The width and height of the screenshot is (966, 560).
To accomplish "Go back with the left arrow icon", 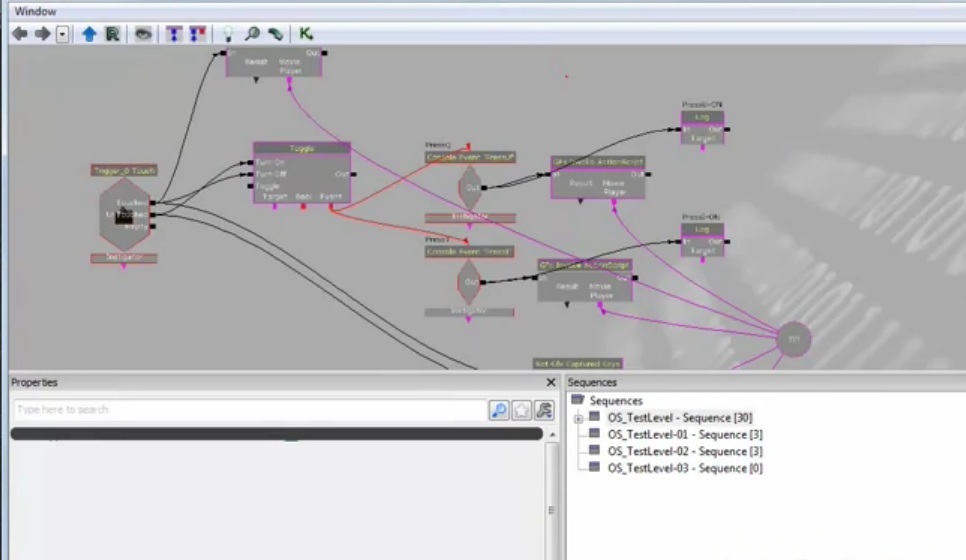I will click(20, 34).
